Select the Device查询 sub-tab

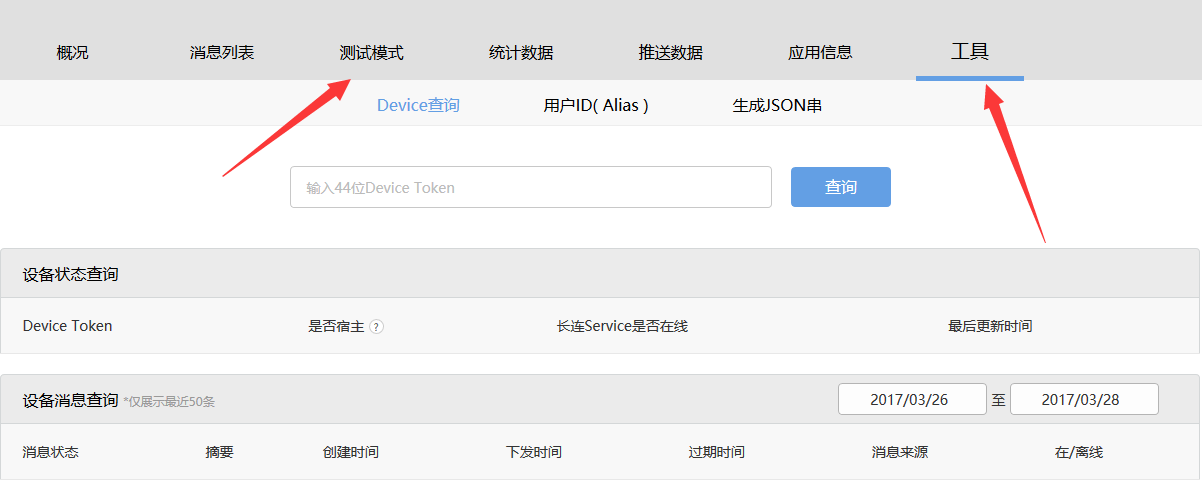click(418, 105)
